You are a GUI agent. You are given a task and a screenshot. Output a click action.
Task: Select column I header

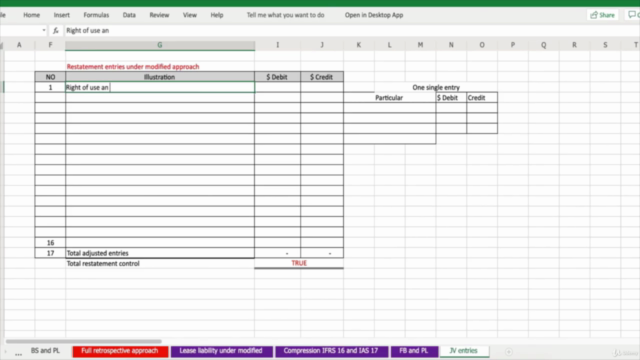[x=278, y=45]
